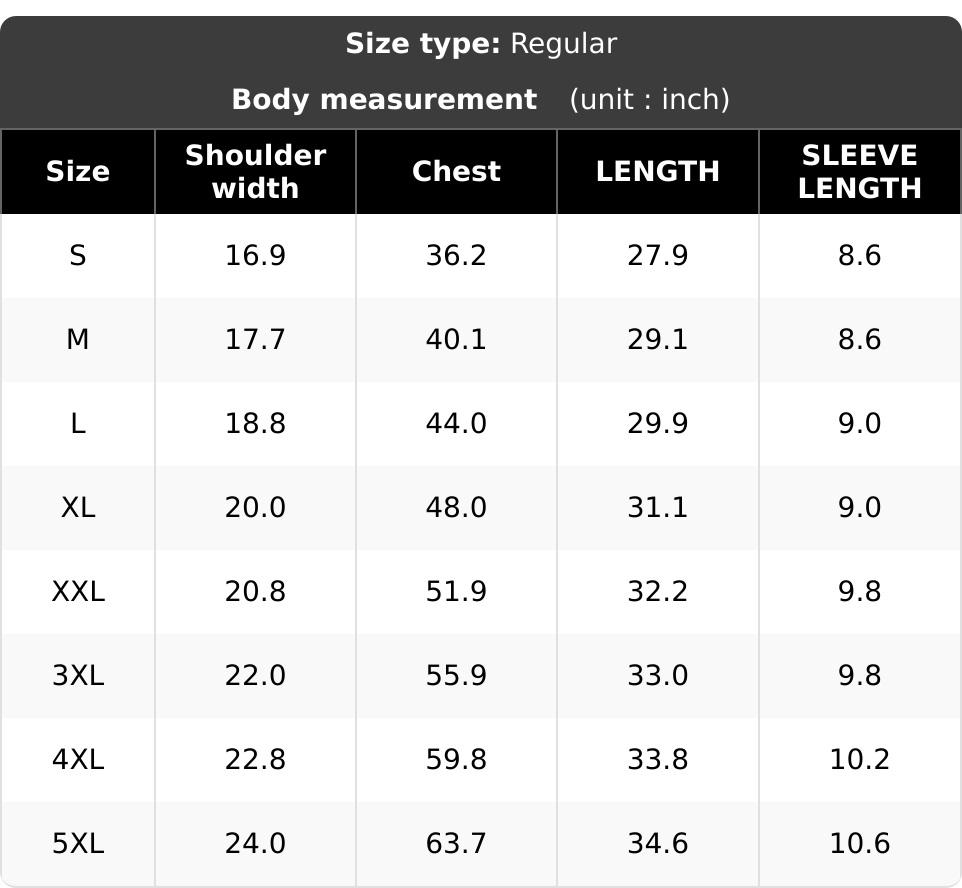The height and width of the screenshot is (888, 962).
Task: Select the Shoulder width column header
Action: (x=255, y=171)
